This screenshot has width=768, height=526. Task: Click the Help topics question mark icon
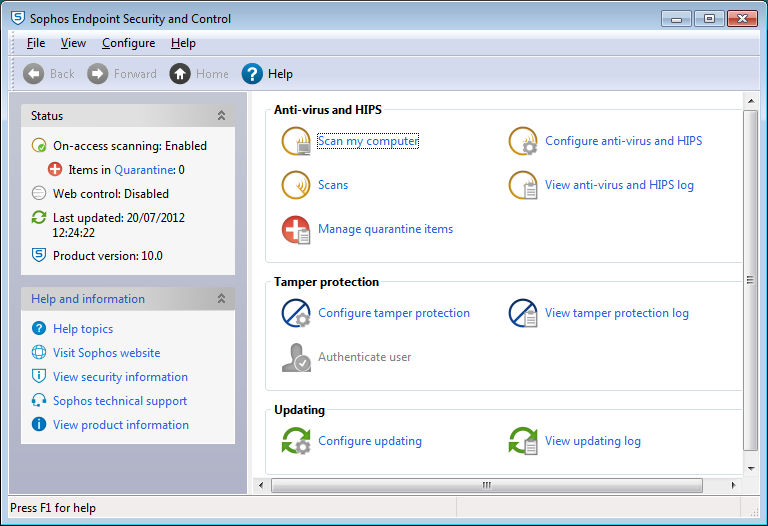39,328
